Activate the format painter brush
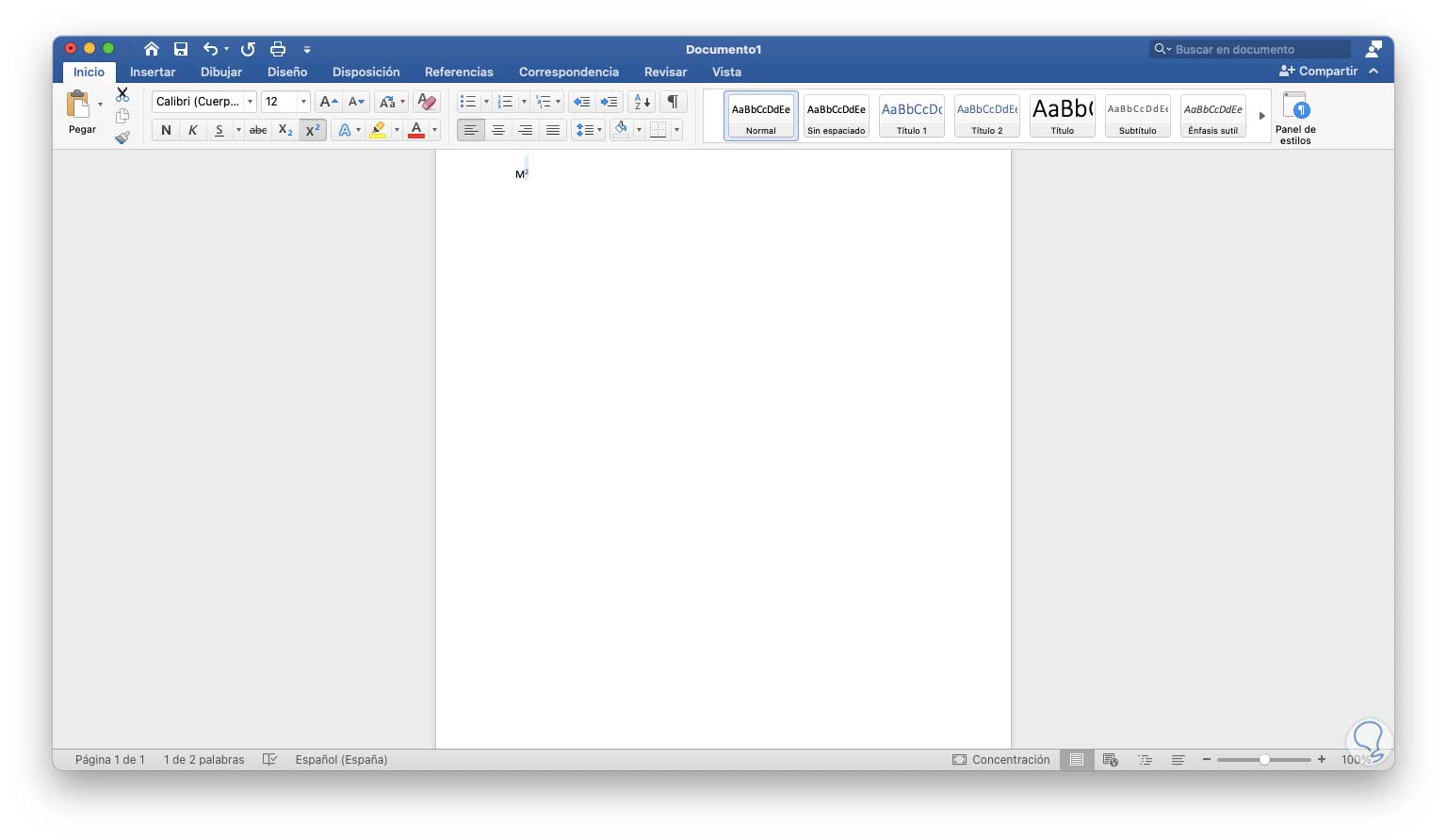The image size is (1447, 840). point(122,137)
